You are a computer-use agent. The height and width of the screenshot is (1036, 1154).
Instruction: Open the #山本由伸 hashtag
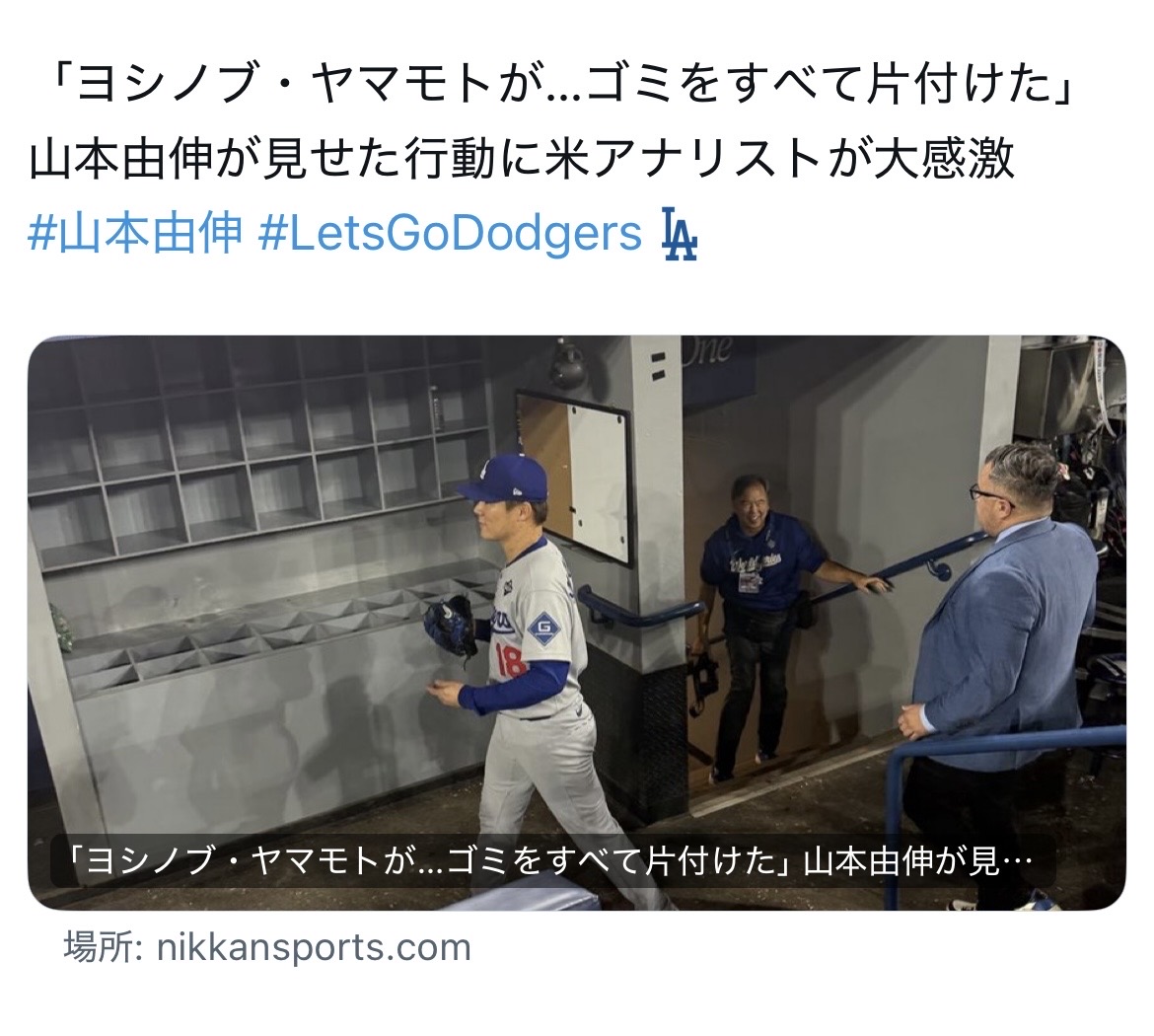click(x=135, y=234)
